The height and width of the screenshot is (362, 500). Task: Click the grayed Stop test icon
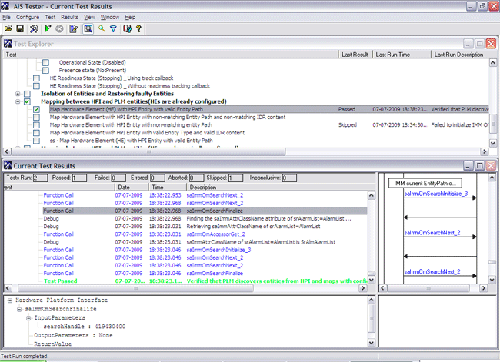pyautogui.click(x=60, y=29)
